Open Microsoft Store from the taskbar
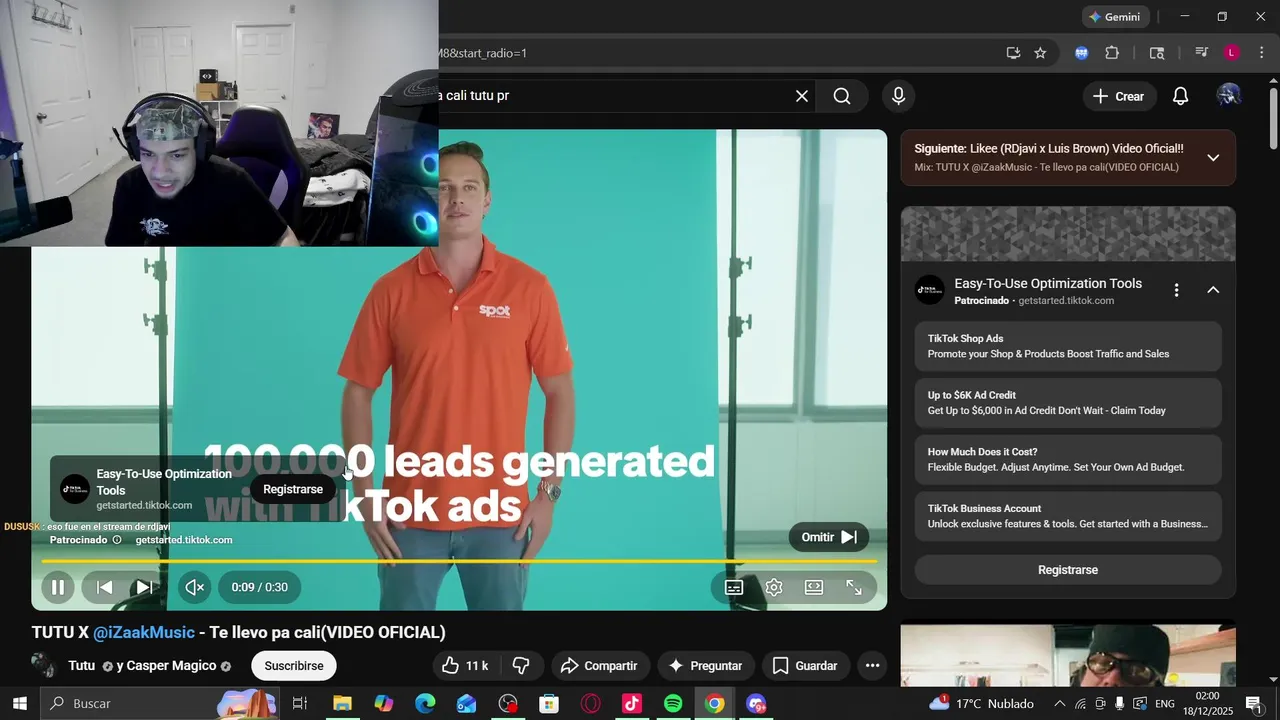Image resolution: width=1280 pixels, height=720 pixels. pos(549,704)
